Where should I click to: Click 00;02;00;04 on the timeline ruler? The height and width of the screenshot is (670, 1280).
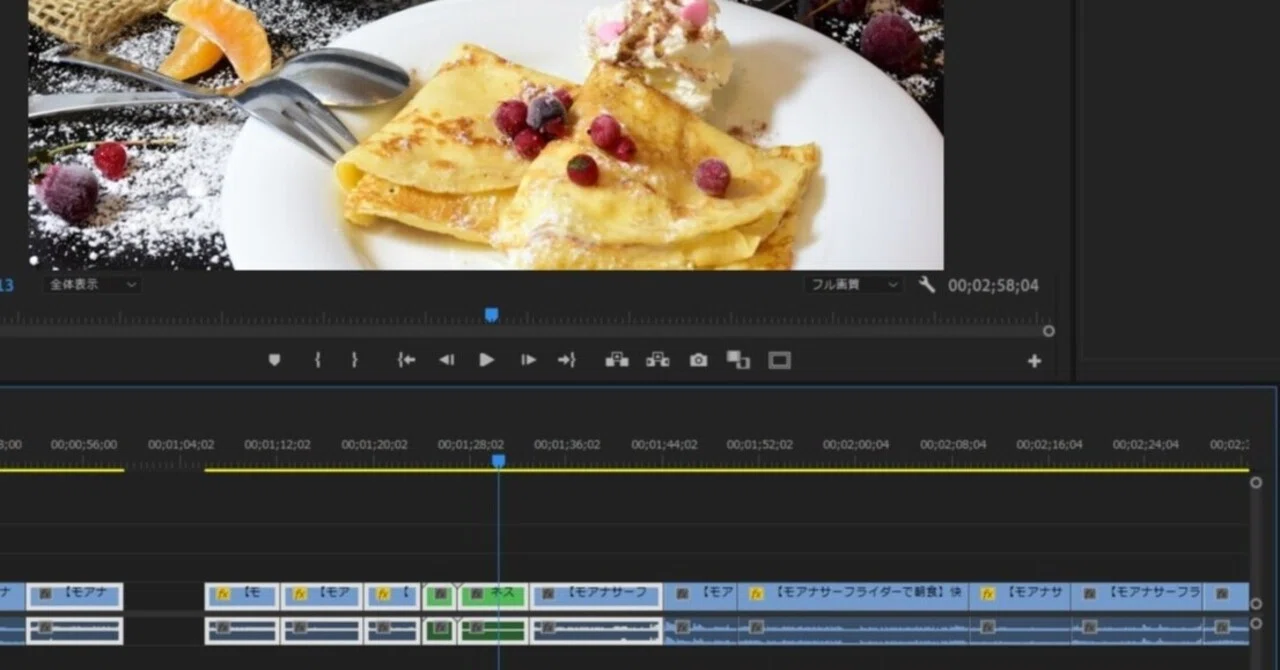point(857,445)
